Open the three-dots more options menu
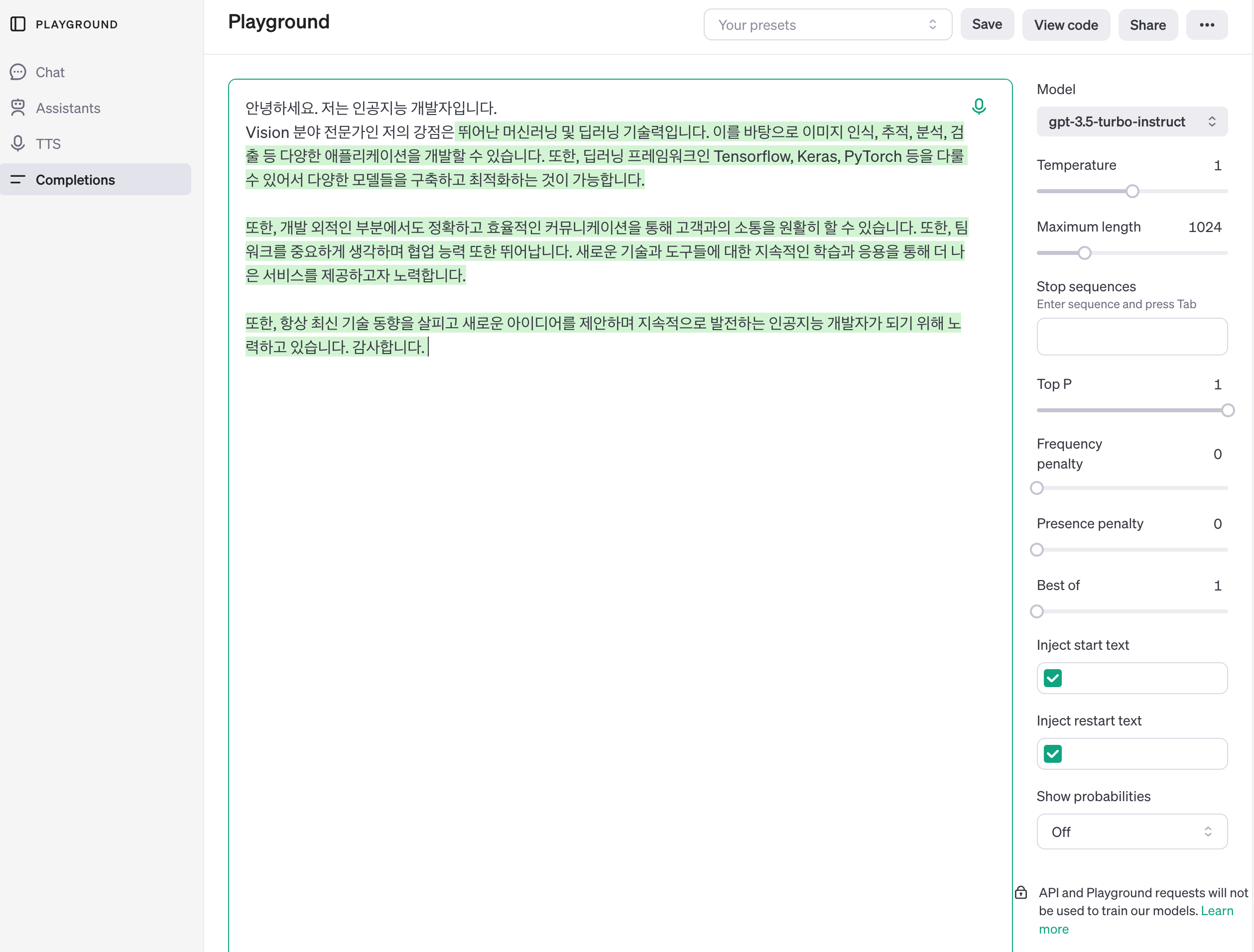This screenshot has height=952, width=1254. coord(1206,25)
